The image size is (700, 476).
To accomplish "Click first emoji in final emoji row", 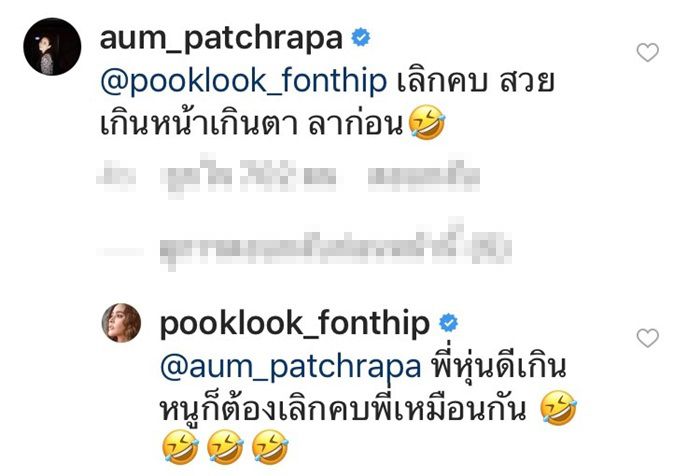I will coord(180,447).
